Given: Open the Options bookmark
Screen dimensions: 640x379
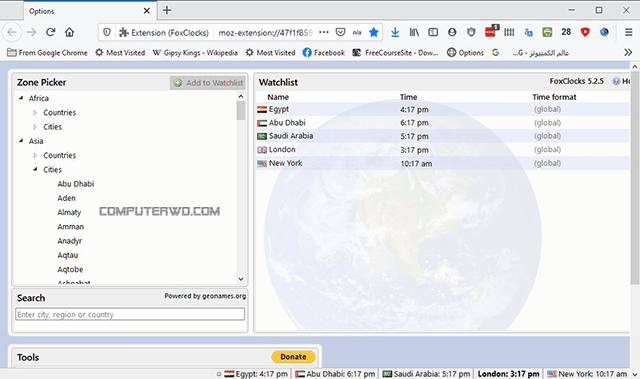Looking at the screenshot, I should 465,53.
